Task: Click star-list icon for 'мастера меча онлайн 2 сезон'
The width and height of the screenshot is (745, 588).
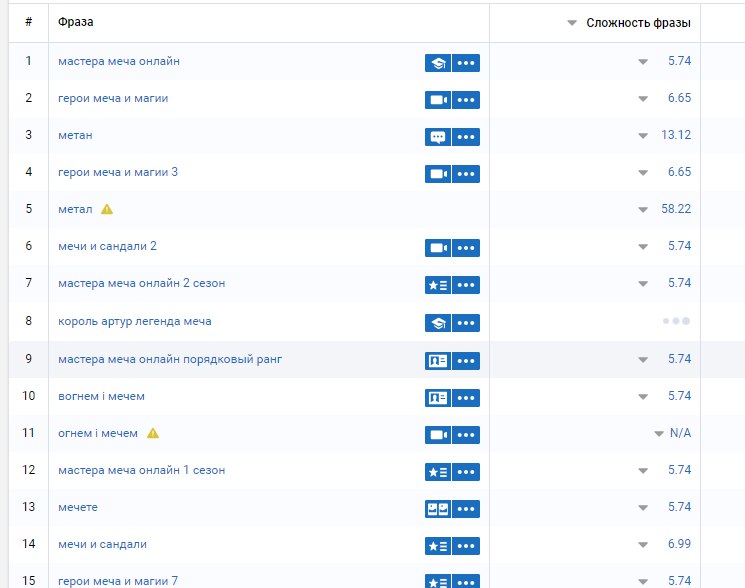Action: point(438,285)
